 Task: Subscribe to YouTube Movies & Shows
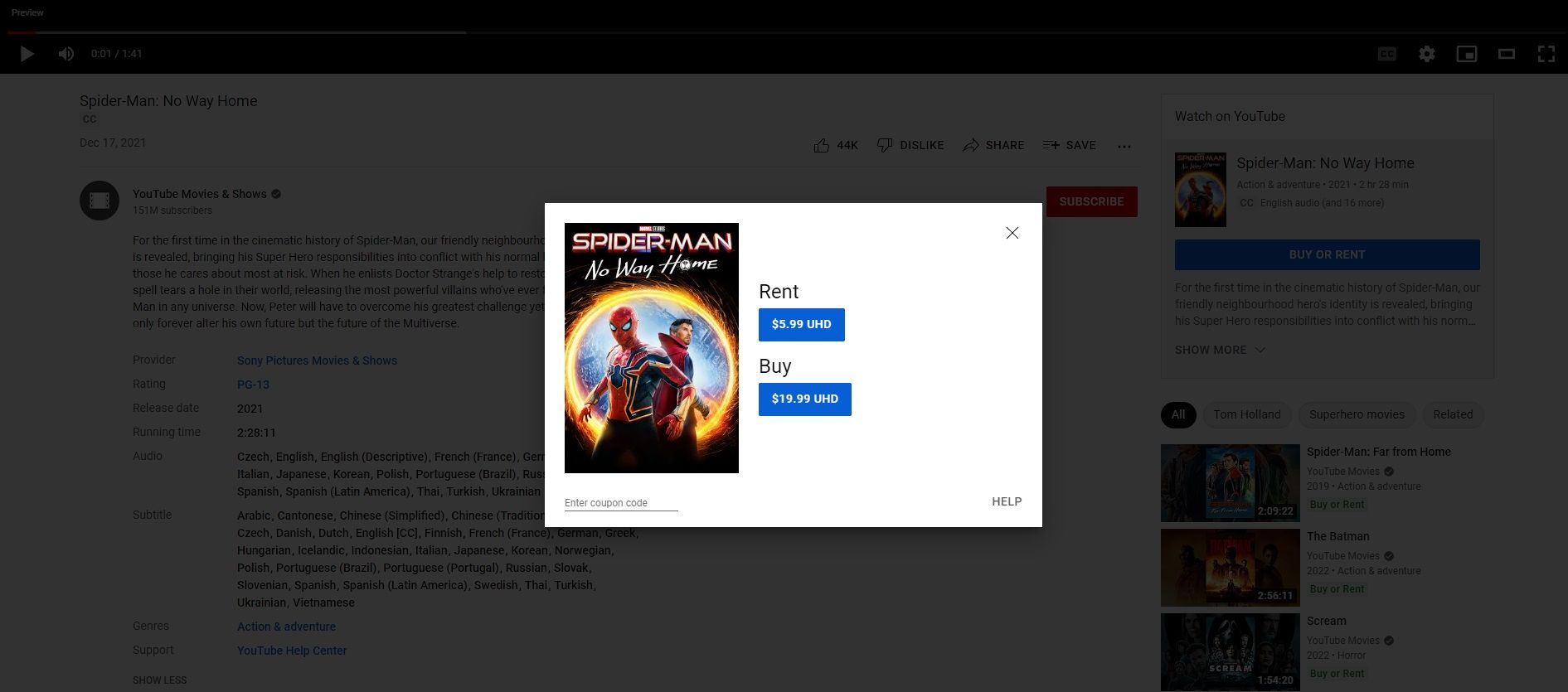pyautogui.click(x=1091, y=201)
